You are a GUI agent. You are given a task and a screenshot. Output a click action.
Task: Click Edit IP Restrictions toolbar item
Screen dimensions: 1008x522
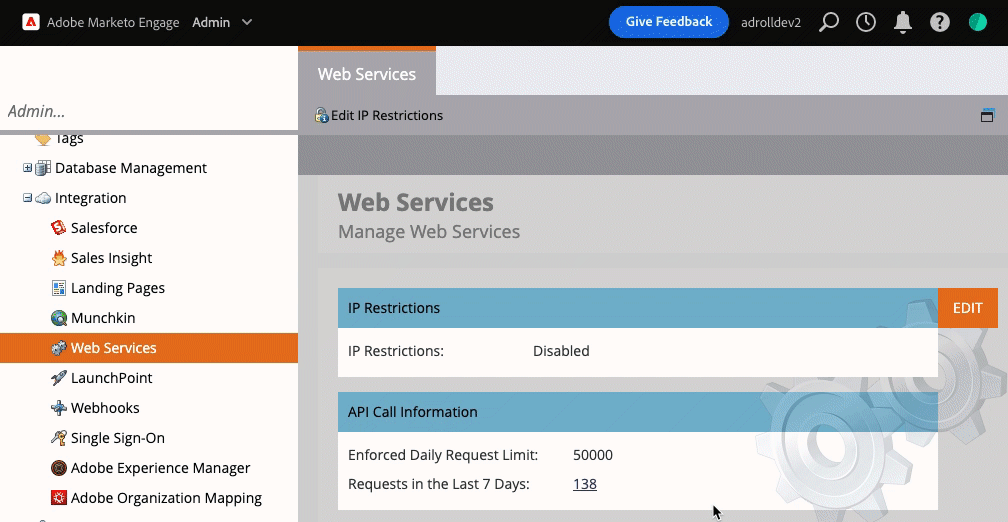click(379, 115)
